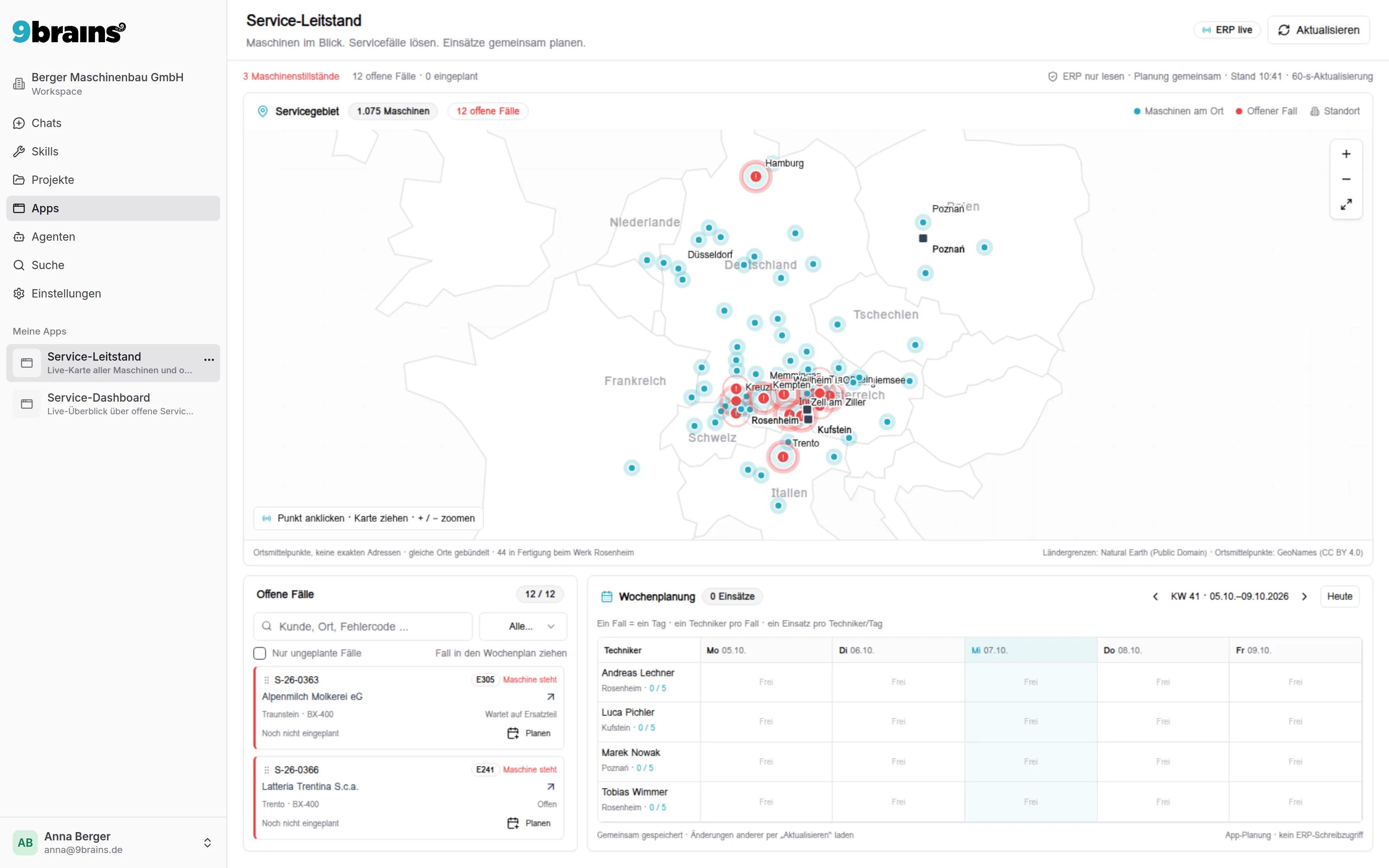The image size is (1389, 868).
Task: Open Chats in sidebar
Action: (113, 123)
